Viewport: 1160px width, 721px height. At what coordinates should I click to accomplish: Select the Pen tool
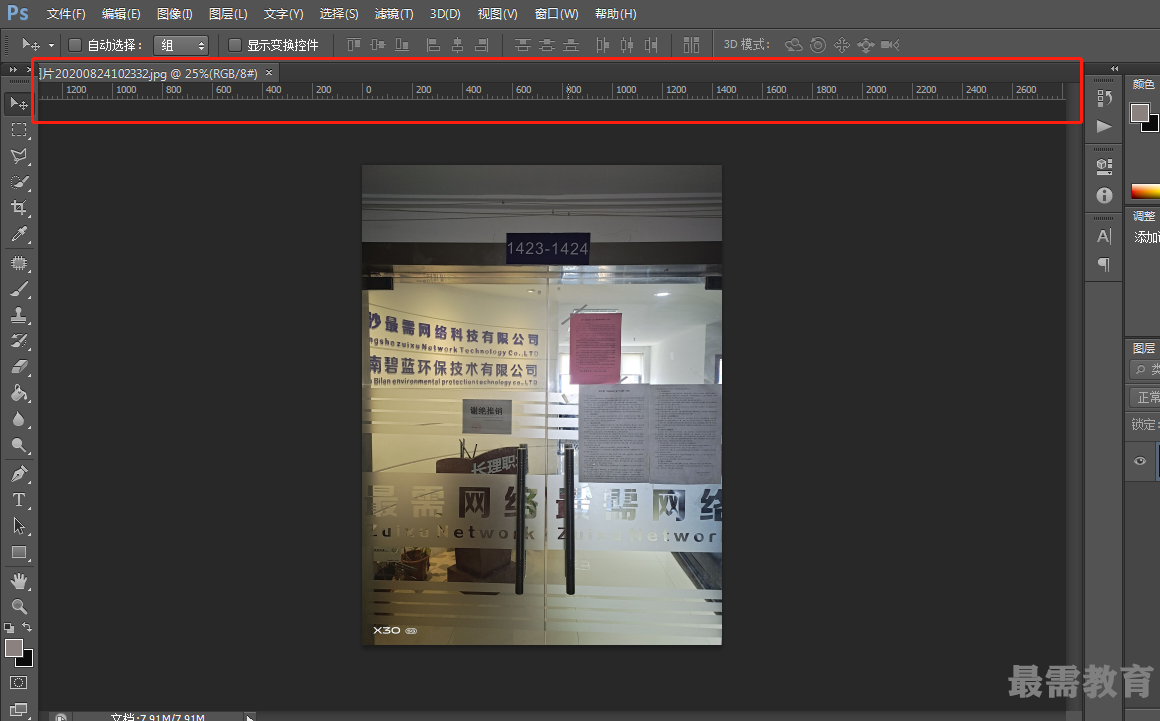tap(18, 474)
